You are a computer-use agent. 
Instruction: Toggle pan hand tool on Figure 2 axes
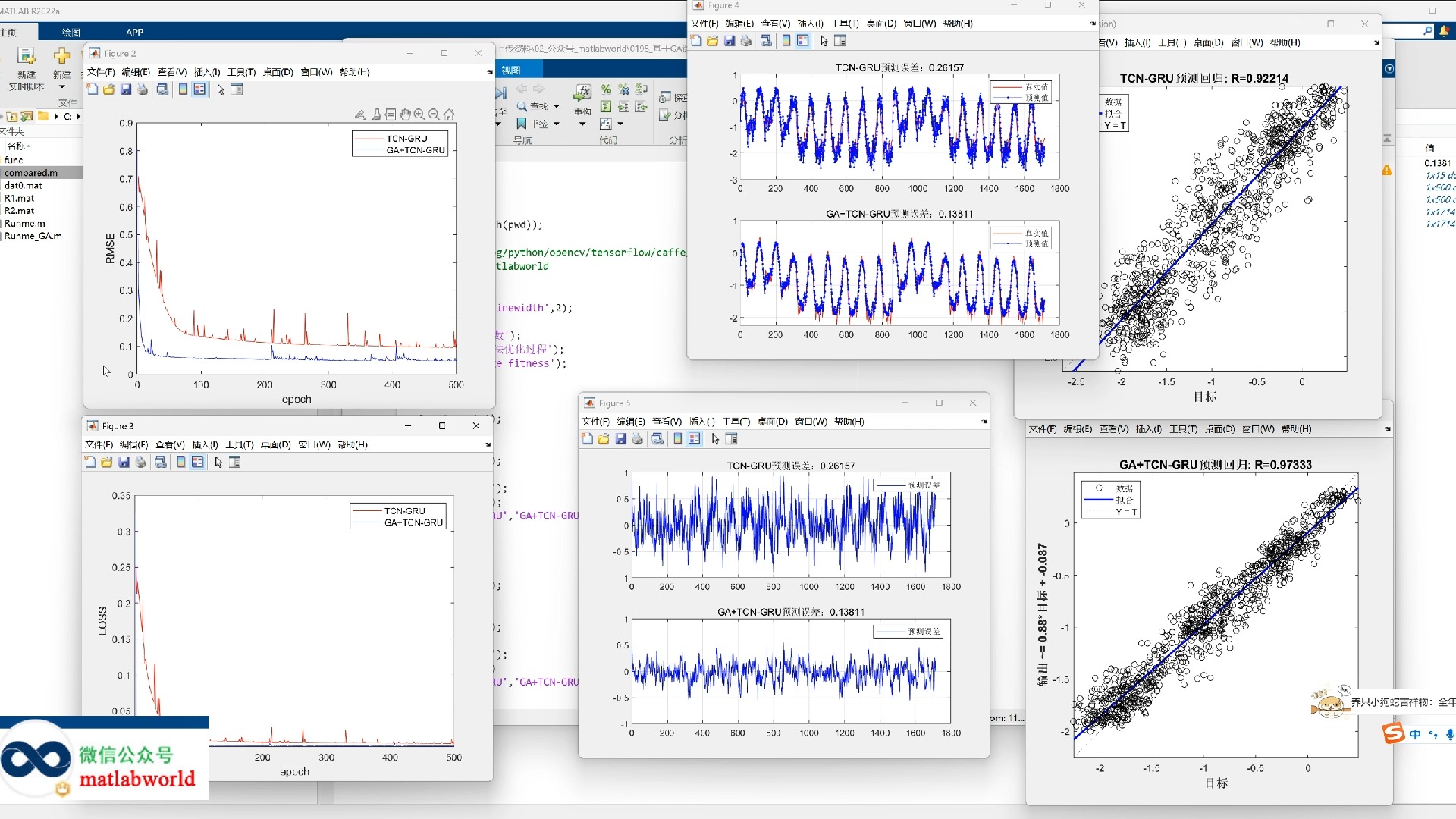point(405,115)
